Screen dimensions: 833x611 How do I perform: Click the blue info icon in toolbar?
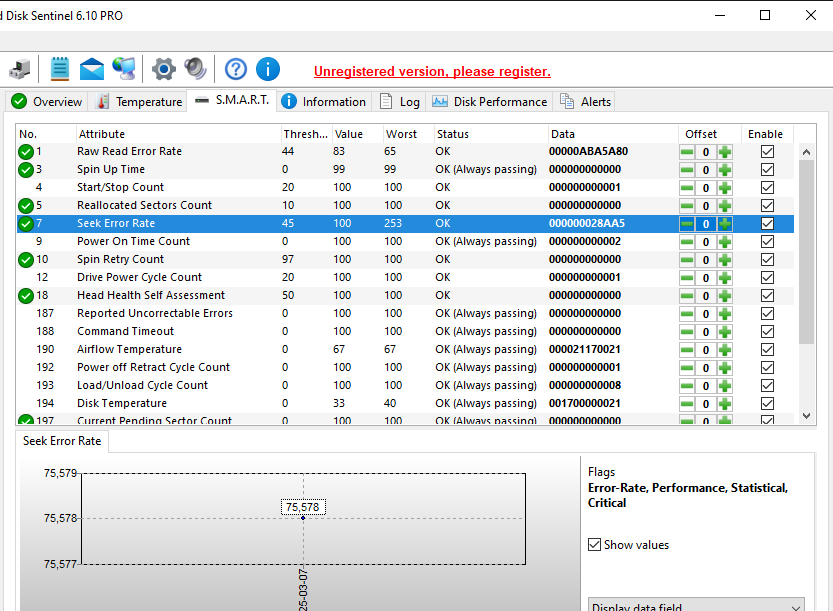(268, 69)
